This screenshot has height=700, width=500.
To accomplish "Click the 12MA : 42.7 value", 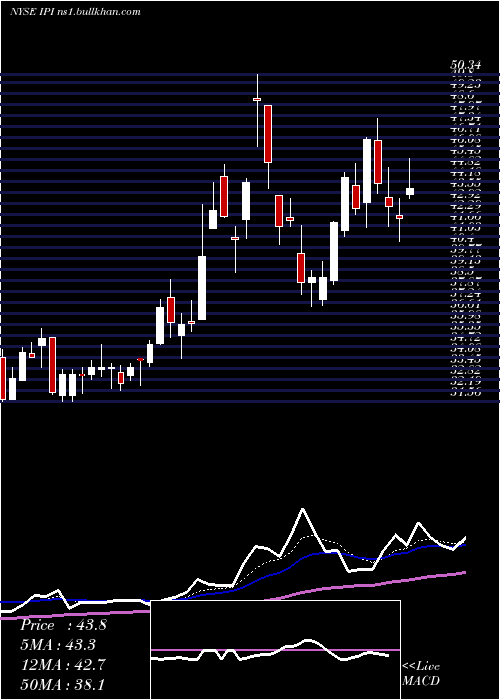I will (63, 665).
